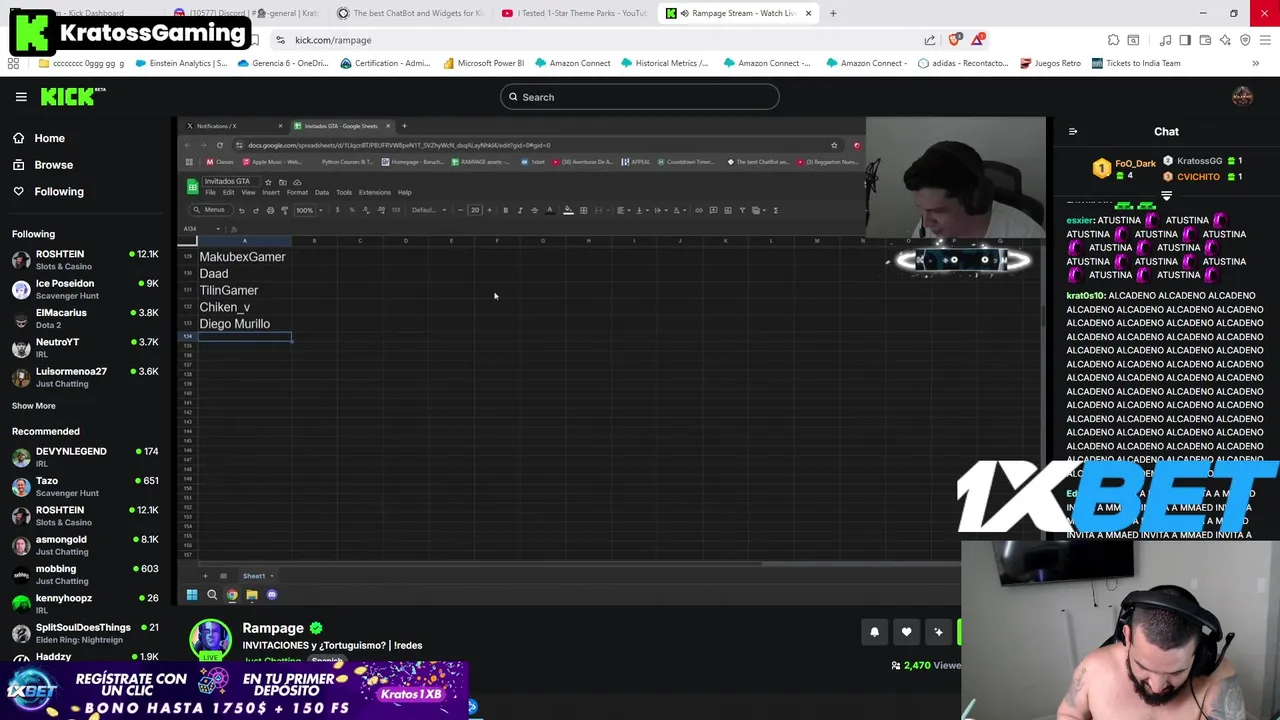Open Einstein Analytics bookmark
Screen dimensions: 1280x720
(181, 63)
